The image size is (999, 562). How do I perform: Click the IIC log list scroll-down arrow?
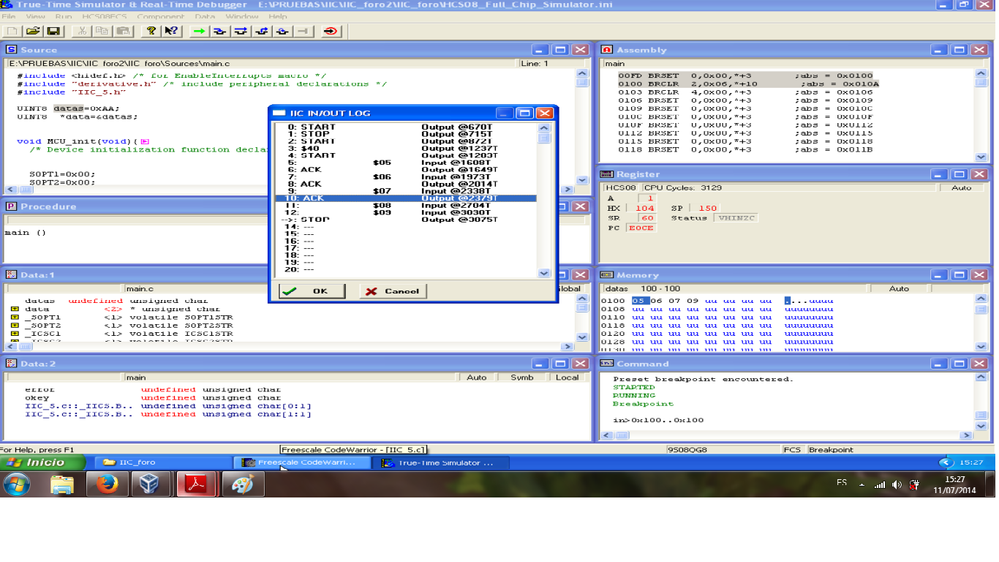click(543, 273)
